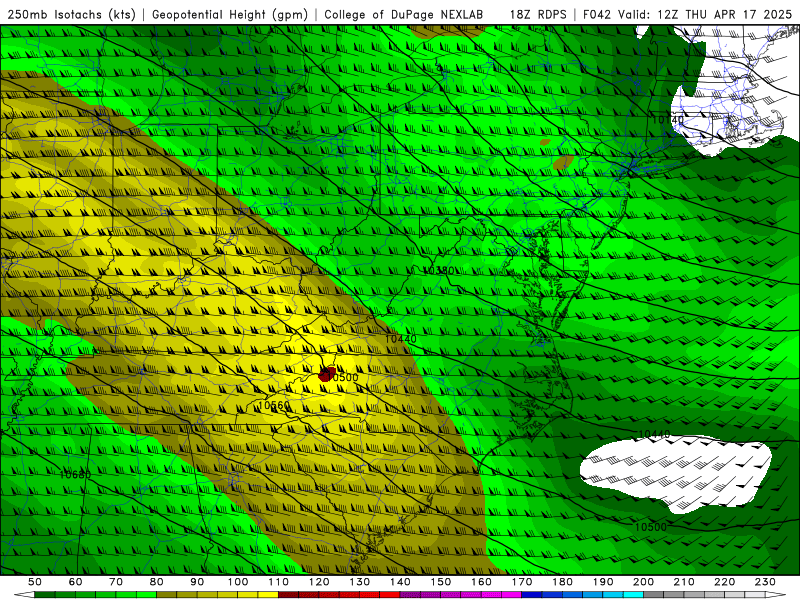The image size is (800, 600).
Task: Click the 'Geopotential Height (gpm)' header text
Action: point(230,14)
